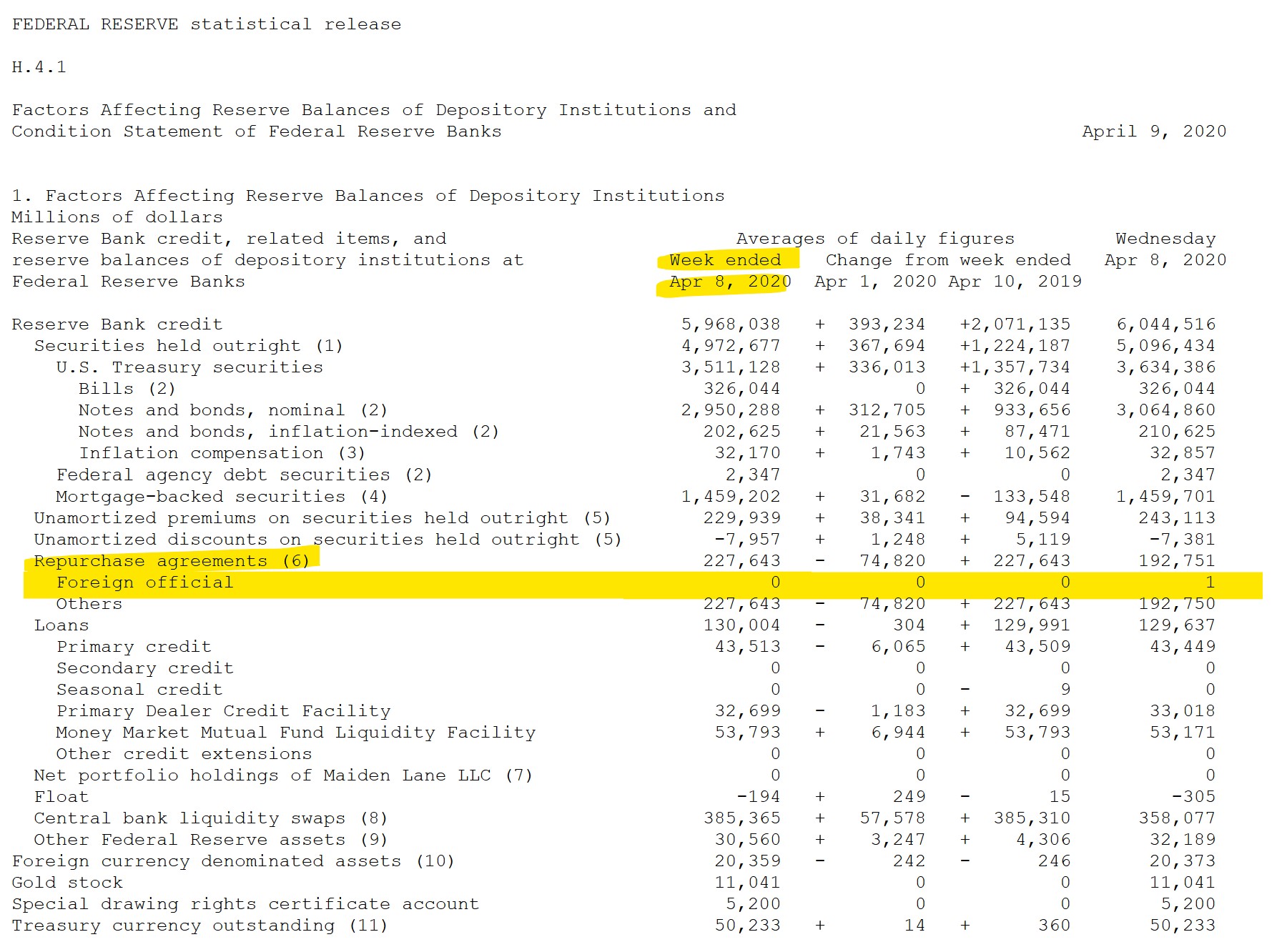Select the "Mortgage-backed securities (4)" label
Viewport: 1287px width, 952px height.
221,497
